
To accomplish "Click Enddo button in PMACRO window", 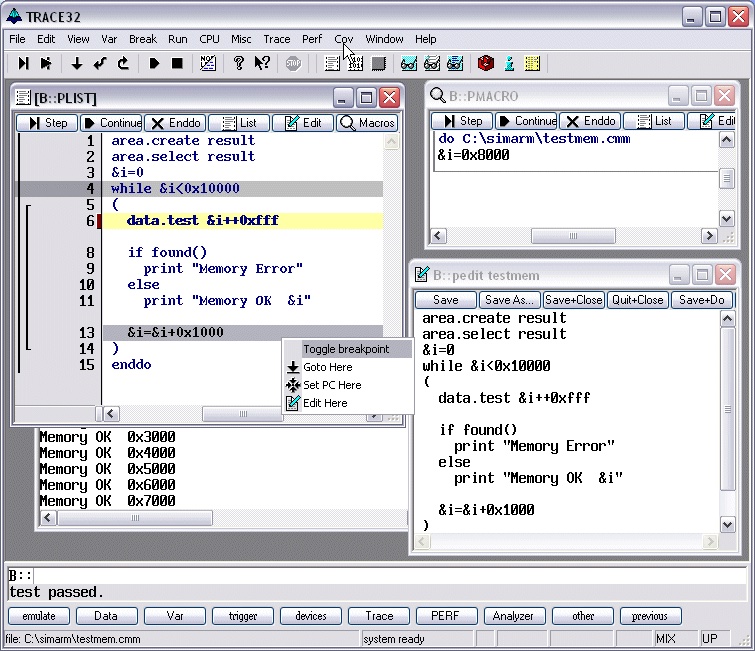I will (x=590, y=121).
